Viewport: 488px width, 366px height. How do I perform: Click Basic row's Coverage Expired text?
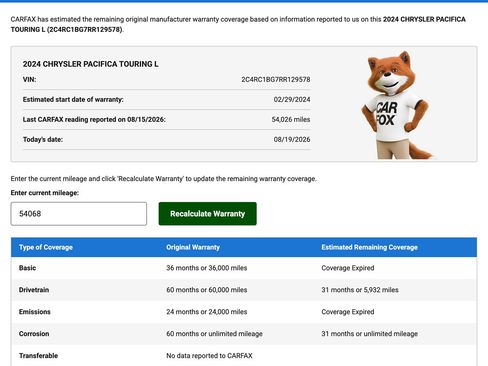point(348,268)
